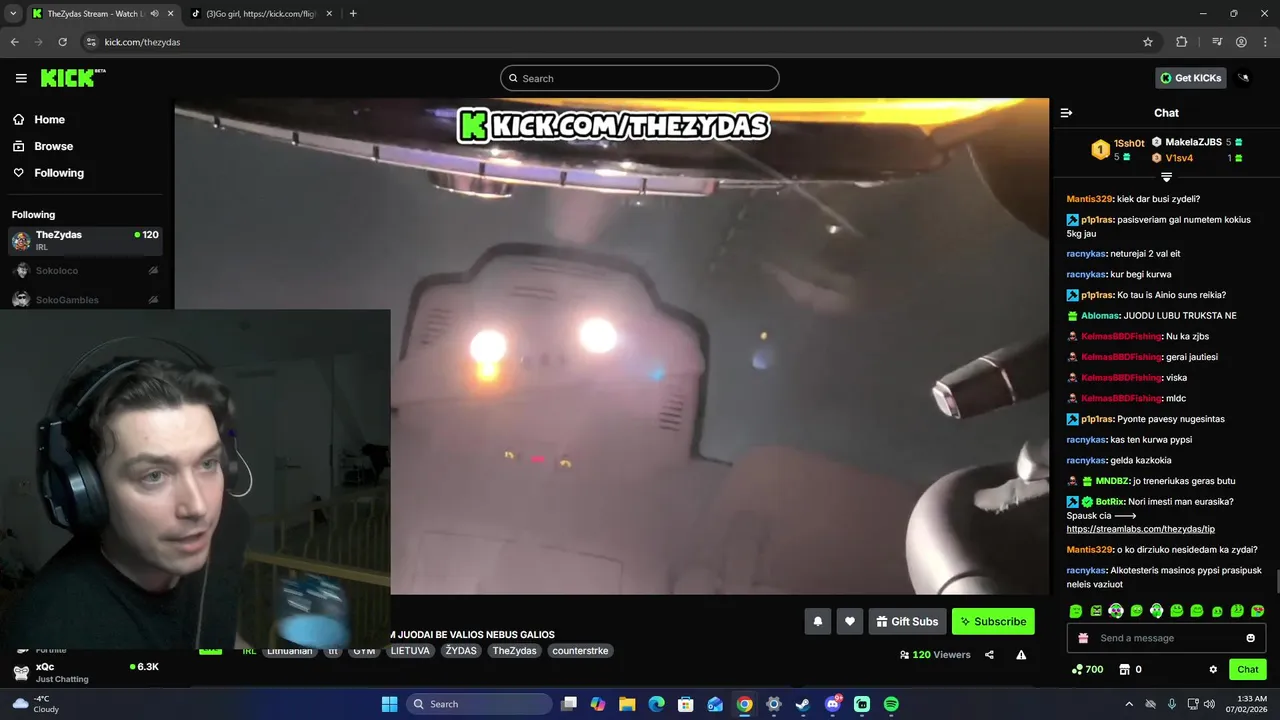
Task: Click MNDBZ username in chat
Action: click(x=1112, y=481)
